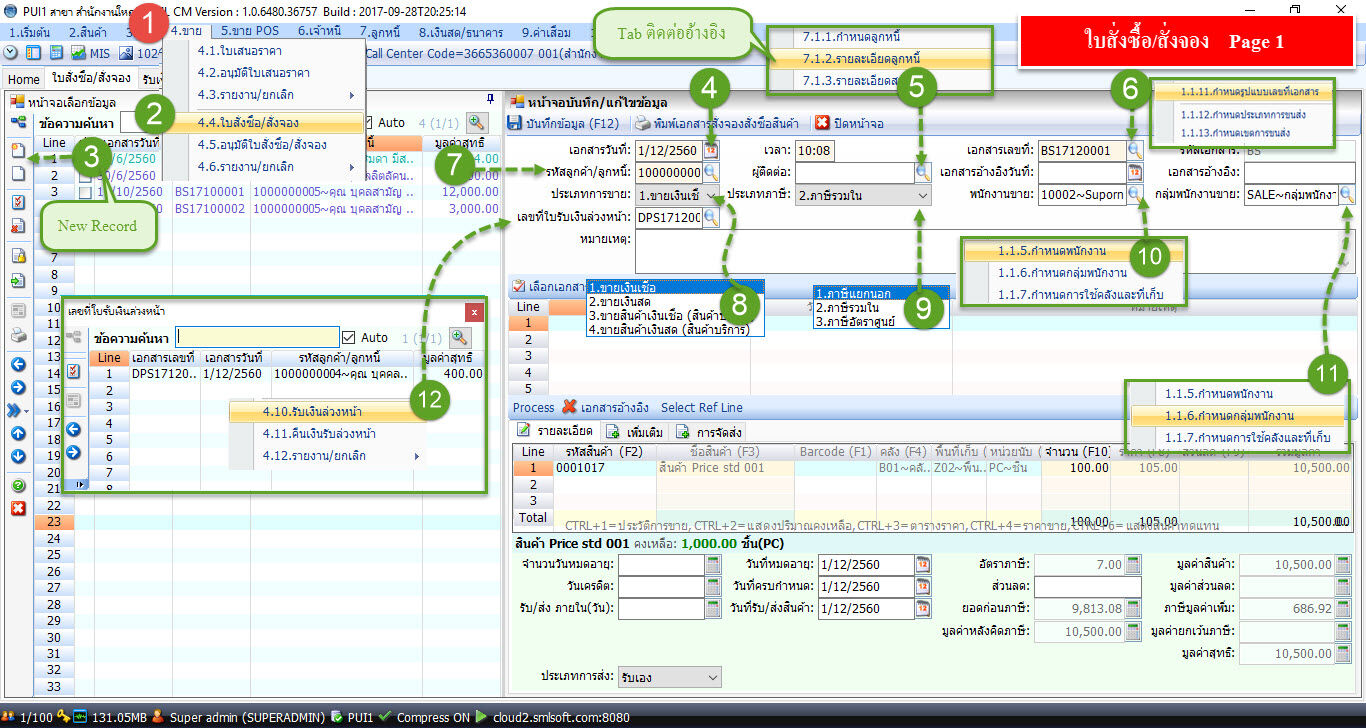
Task: Open lookup for เอกสารเลขที่ BS17120001
Action: (1135, 150)
